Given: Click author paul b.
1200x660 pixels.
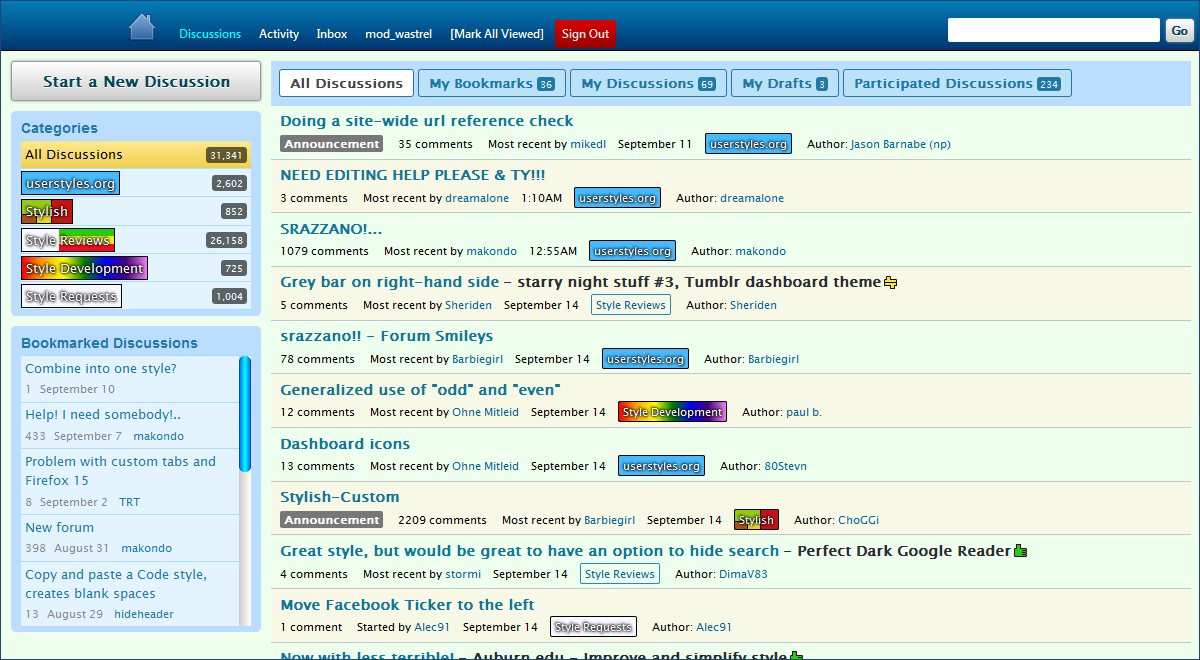Looking at the screenshot, I should tap(804, 412).
